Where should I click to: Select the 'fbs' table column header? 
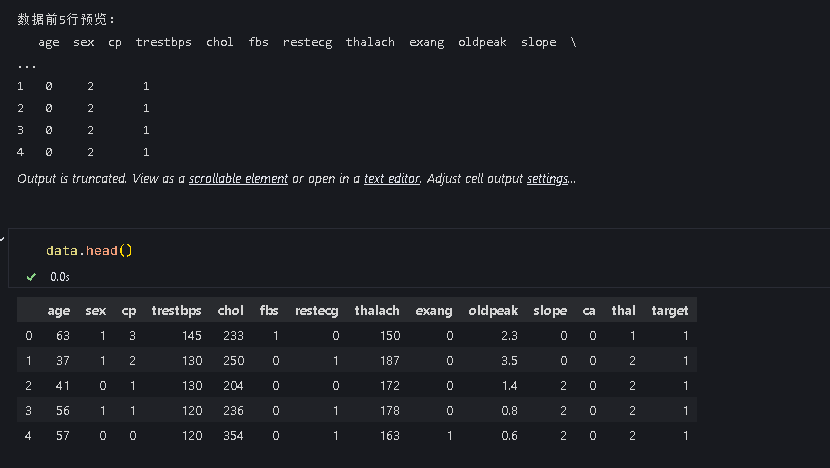[x=269, y=310]
